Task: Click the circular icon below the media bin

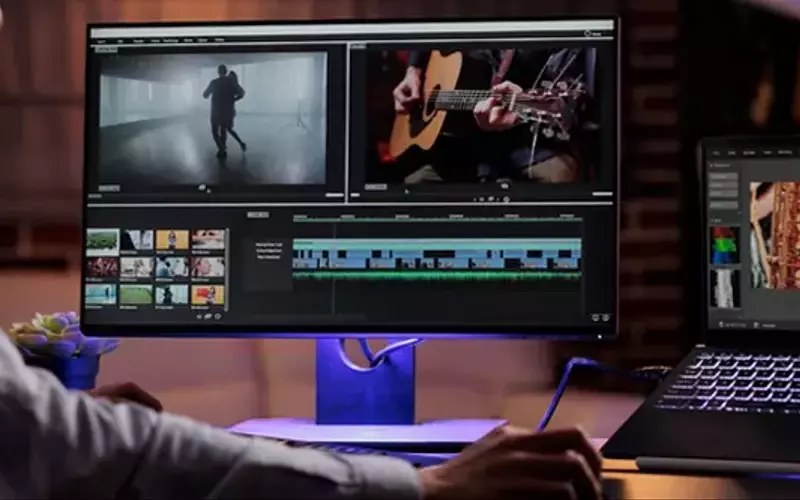Action: point(218,316)
